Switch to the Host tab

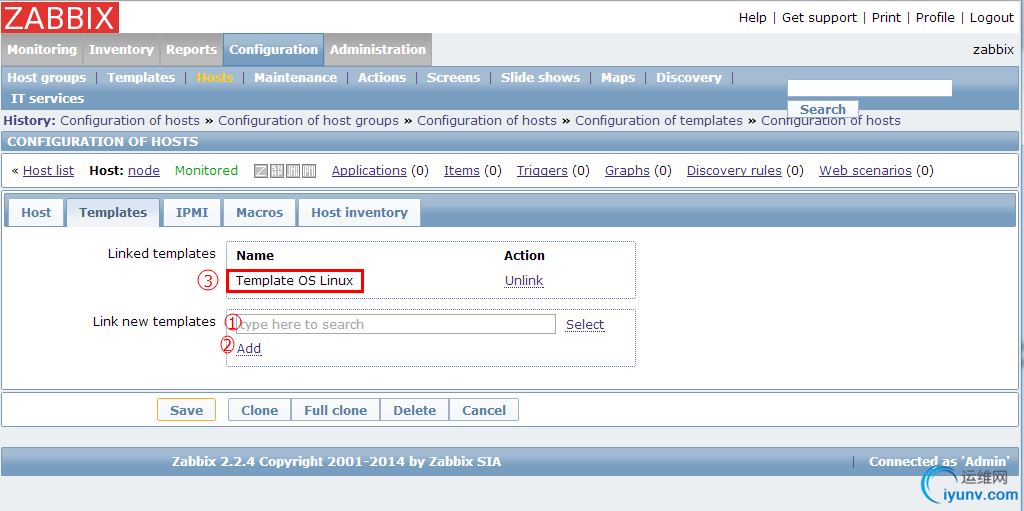[36, 212]
